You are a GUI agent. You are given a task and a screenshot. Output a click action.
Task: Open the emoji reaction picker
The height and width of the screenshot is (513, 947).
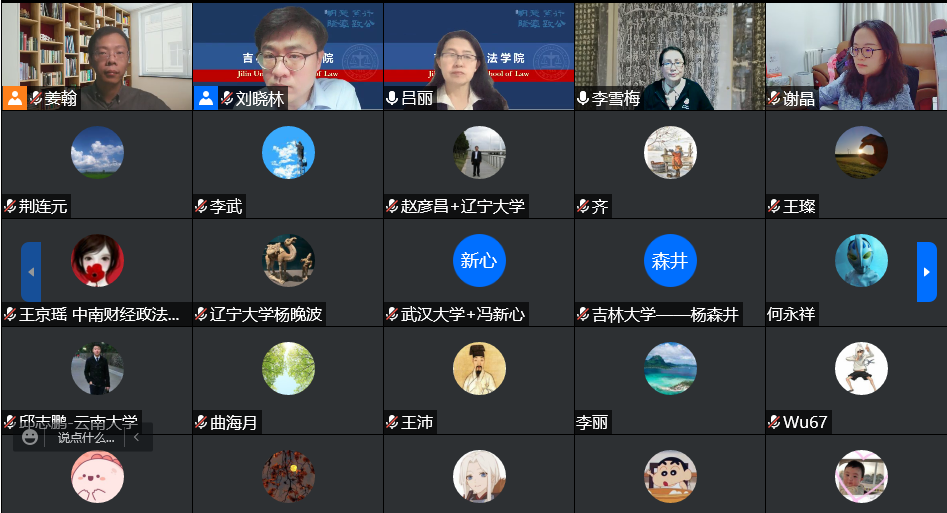[x=30, y=437]
